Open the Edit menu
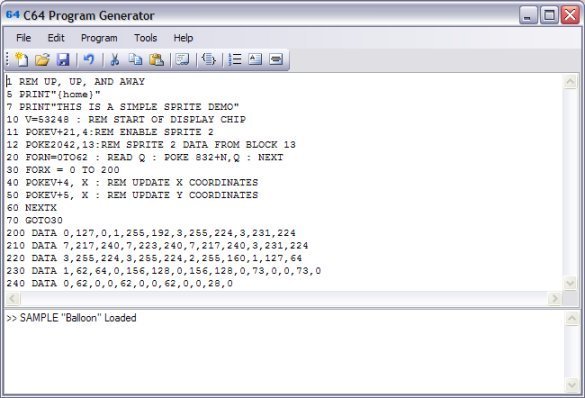This screenshot has width=585, height=398. 56,38
